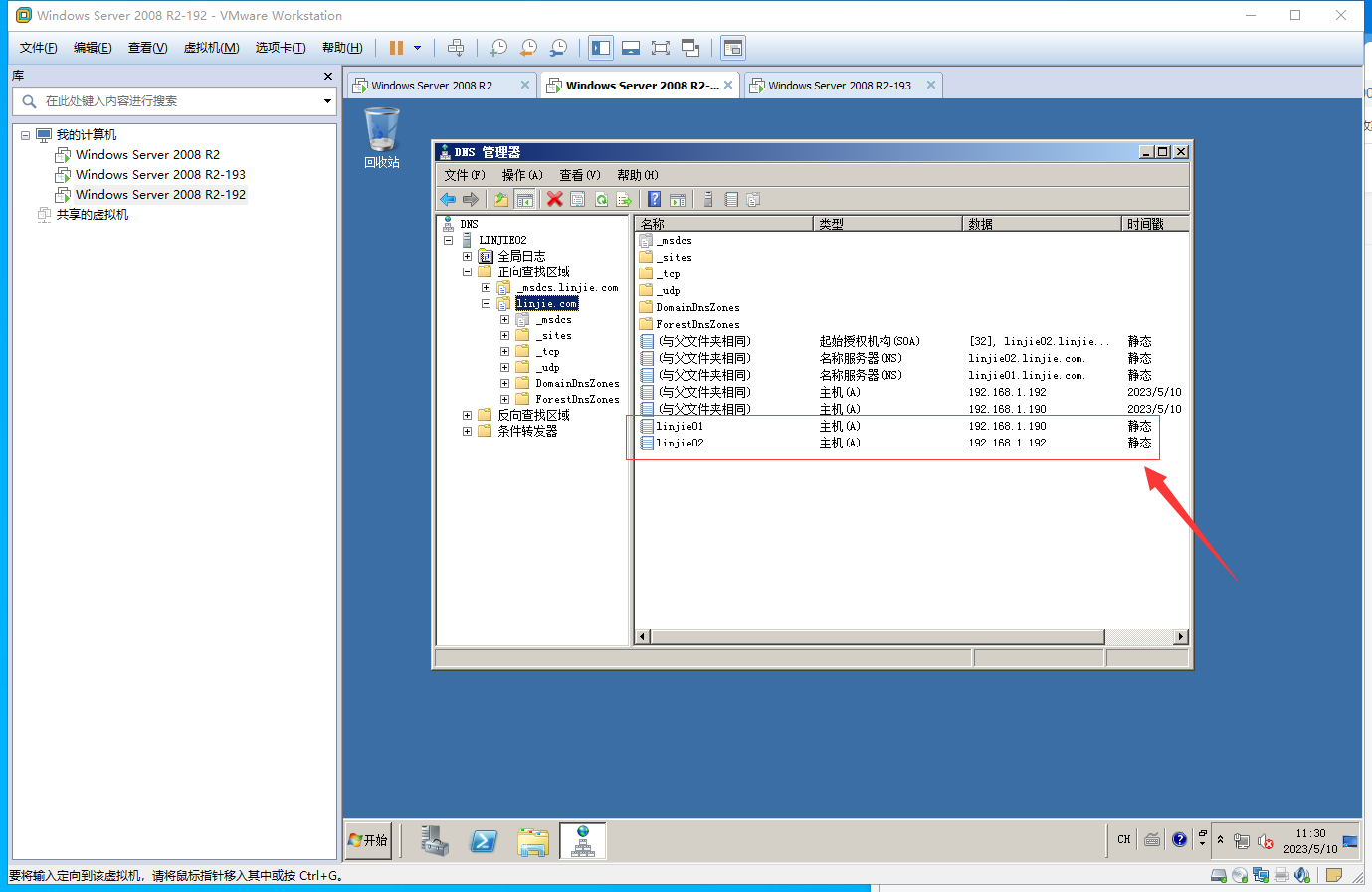1372x892 pixels.
Task: Select 共享的虚拟机 in library
Action: click(92, 215)
